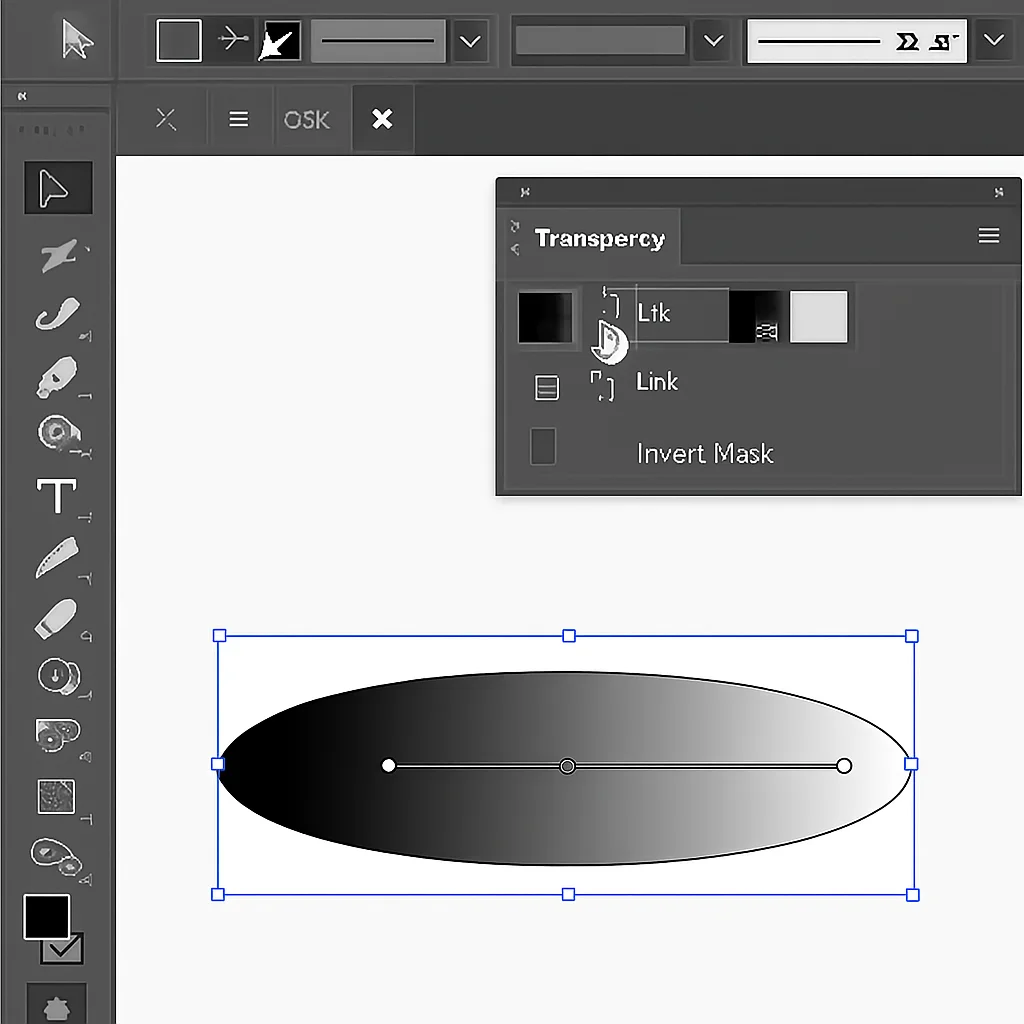Click the top-left bounding box handle
This screenshot has height=1024, width=1024.
[219, 635]
